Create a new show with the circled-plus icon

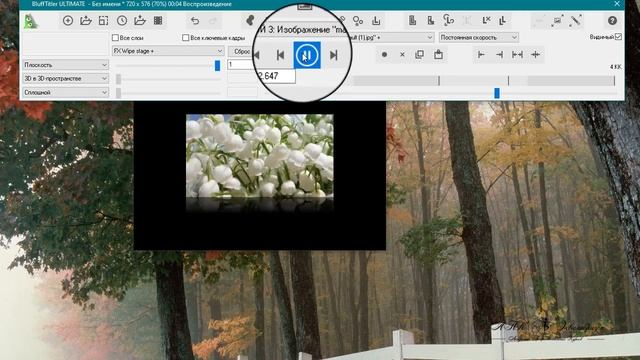(68, 20)
